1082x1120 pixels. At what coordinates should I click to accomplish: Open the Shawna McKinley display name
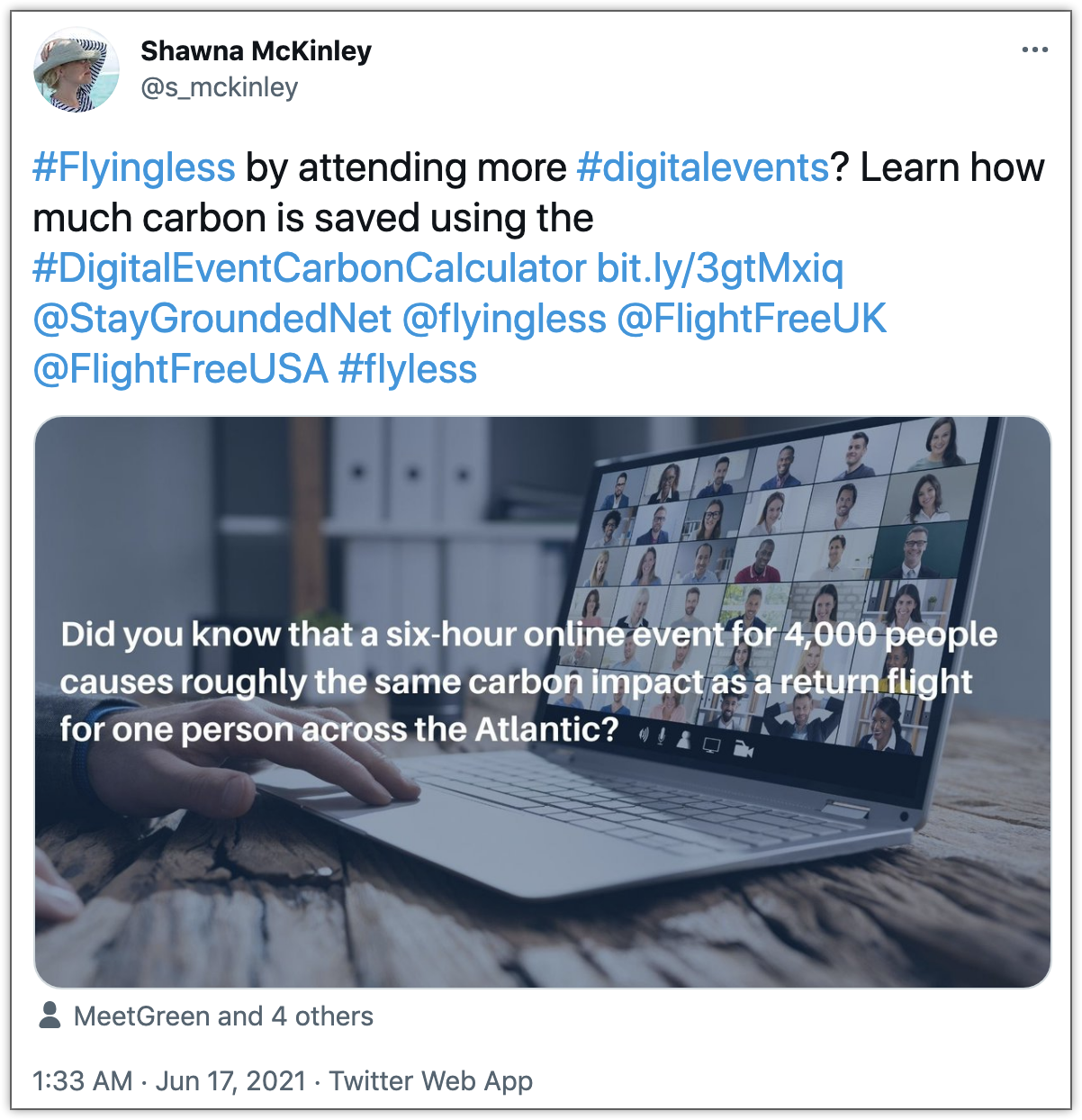point(256,51)
